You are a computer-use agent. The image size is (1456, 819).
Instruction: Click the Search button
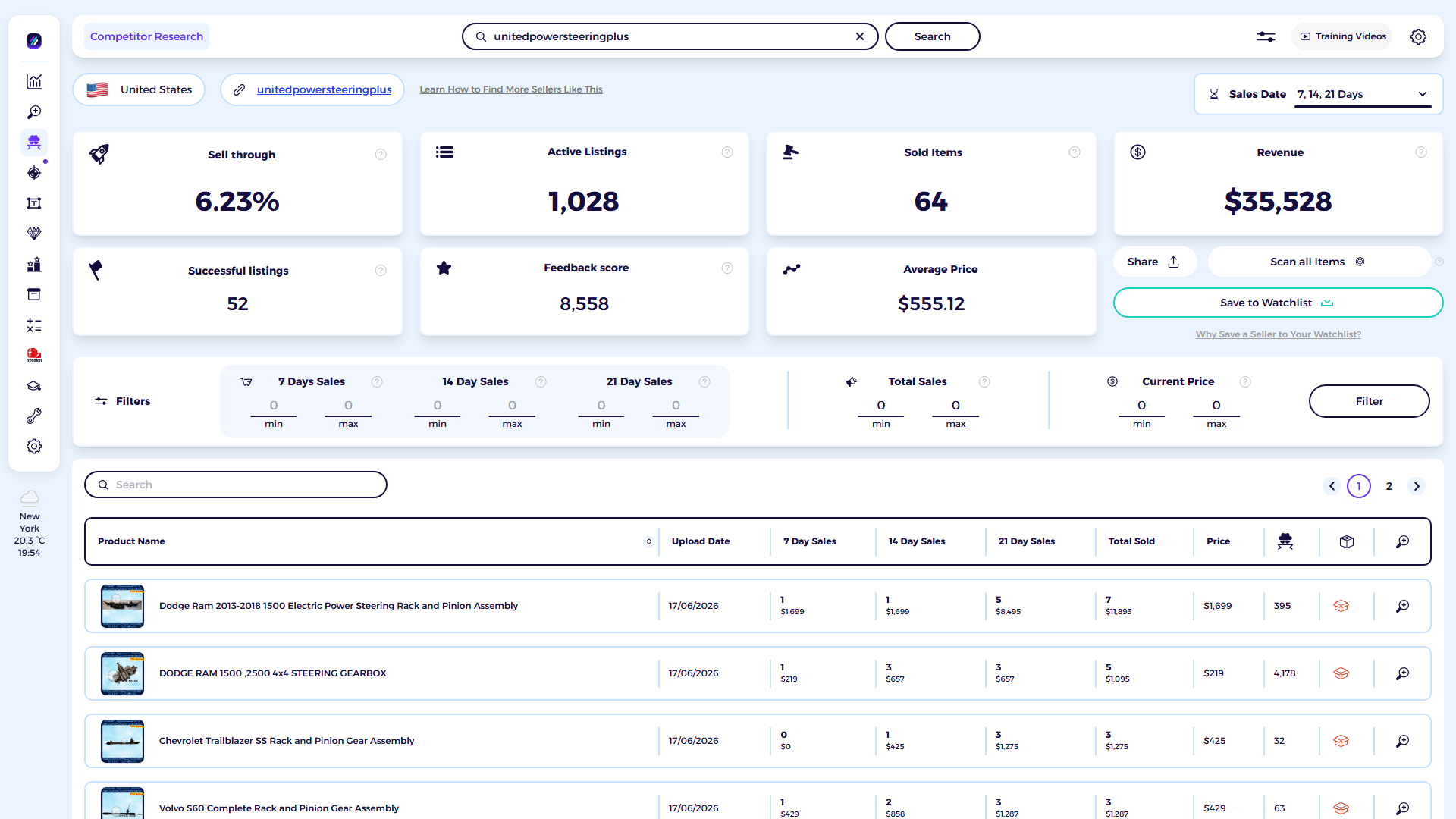click(932, 36)
